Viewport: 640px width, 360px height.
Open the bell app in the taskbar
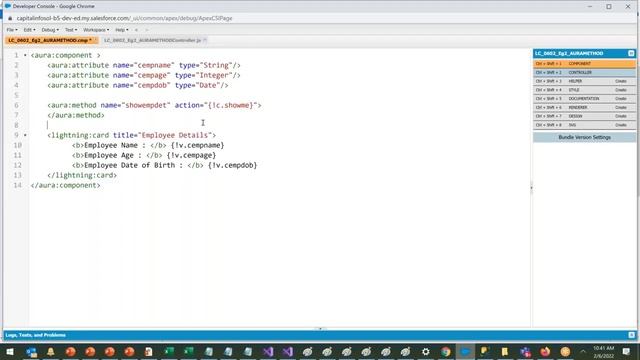(51, 352)
